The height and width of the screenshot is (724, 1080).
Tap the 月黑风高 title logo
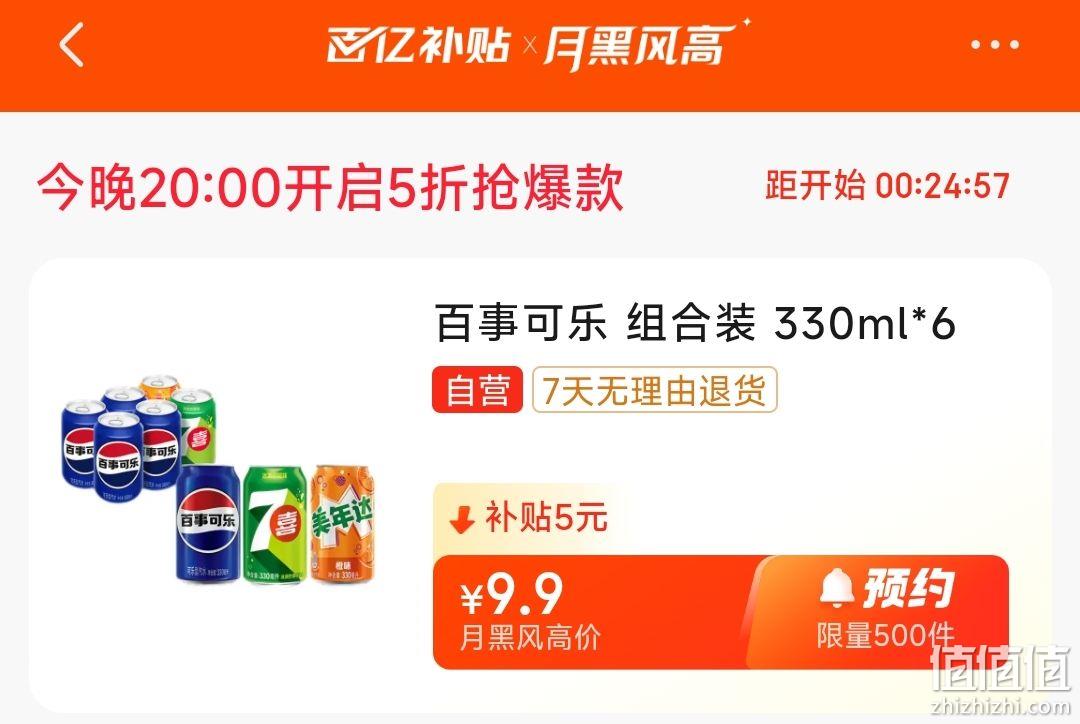639,45
